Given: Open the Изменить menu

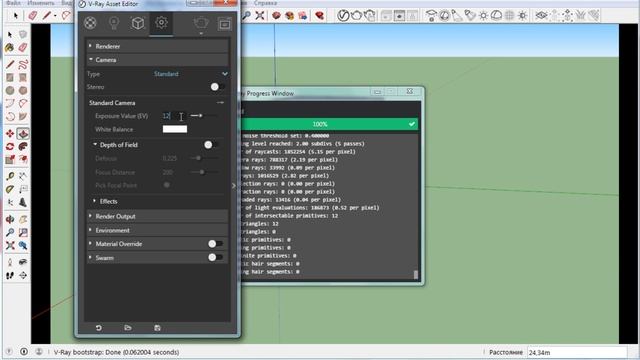Looking at the screenshot, I should (x=41, y=3).
